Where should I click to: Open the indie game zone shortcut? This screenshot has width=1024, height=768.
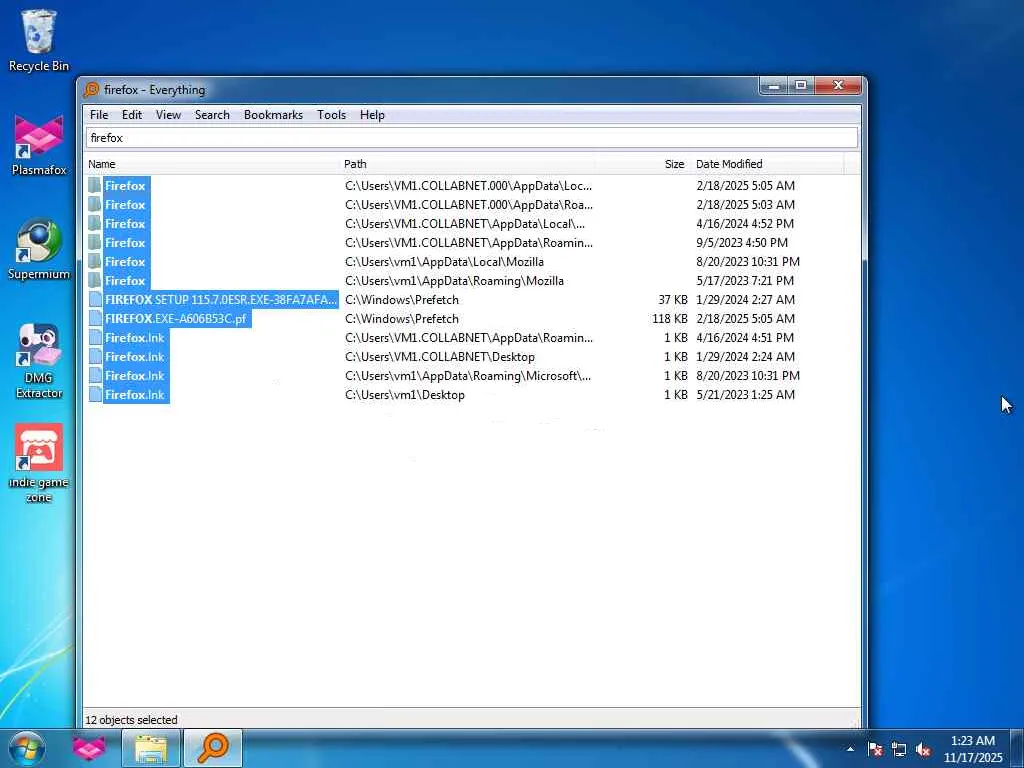tap(39, 464)
